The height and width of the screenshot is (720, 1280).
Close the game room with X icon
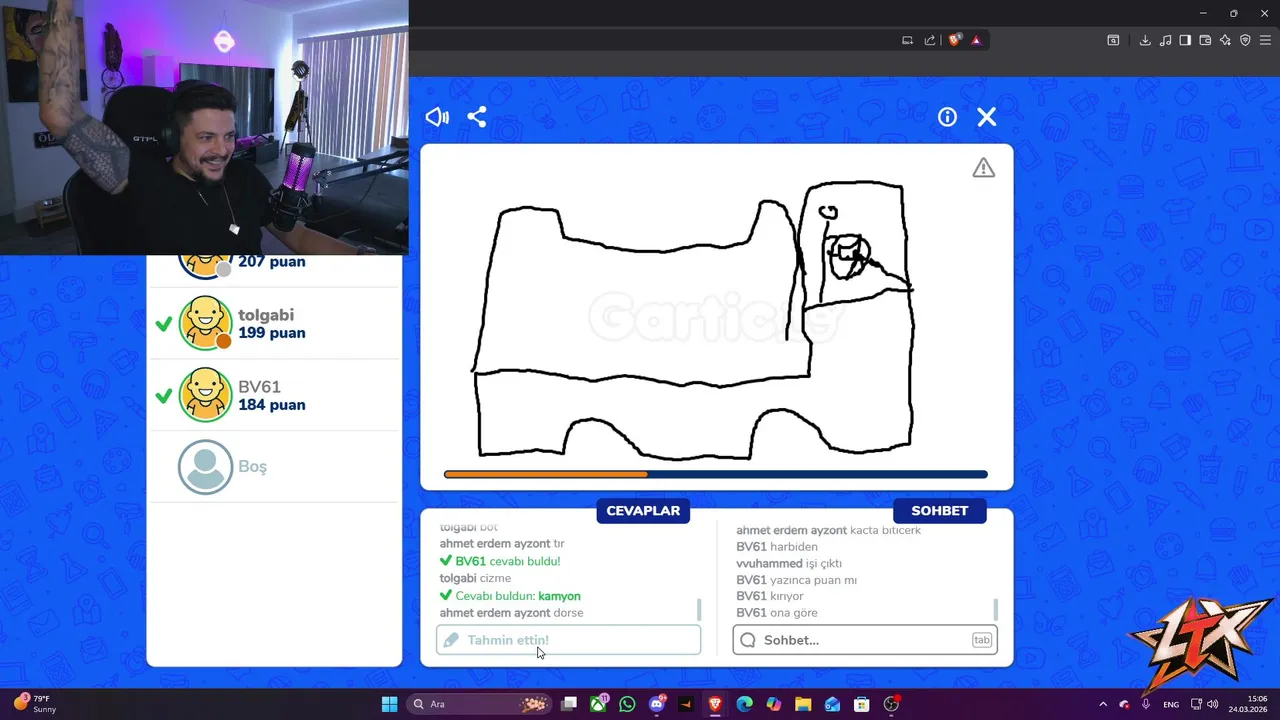[987, 117]
